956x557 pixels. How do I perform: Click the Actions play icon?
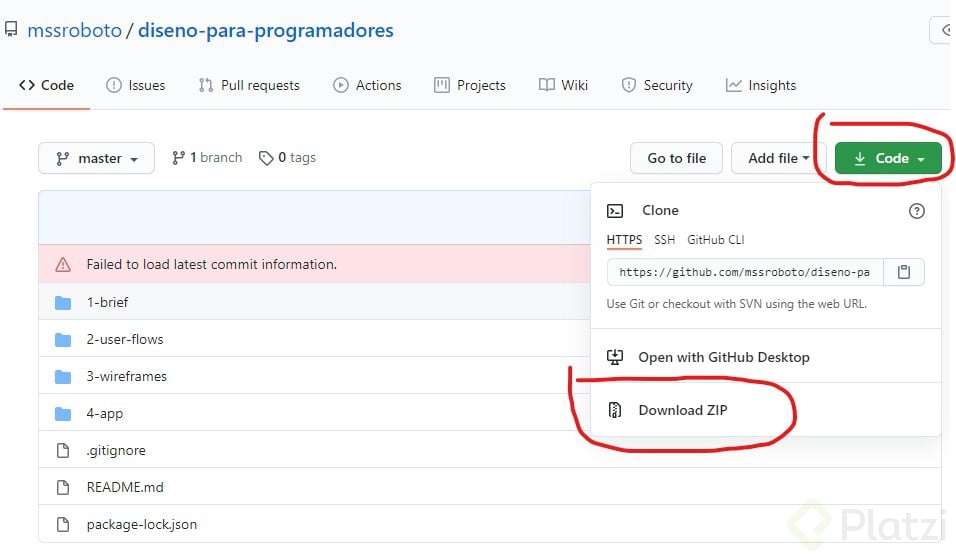[340, 85]
